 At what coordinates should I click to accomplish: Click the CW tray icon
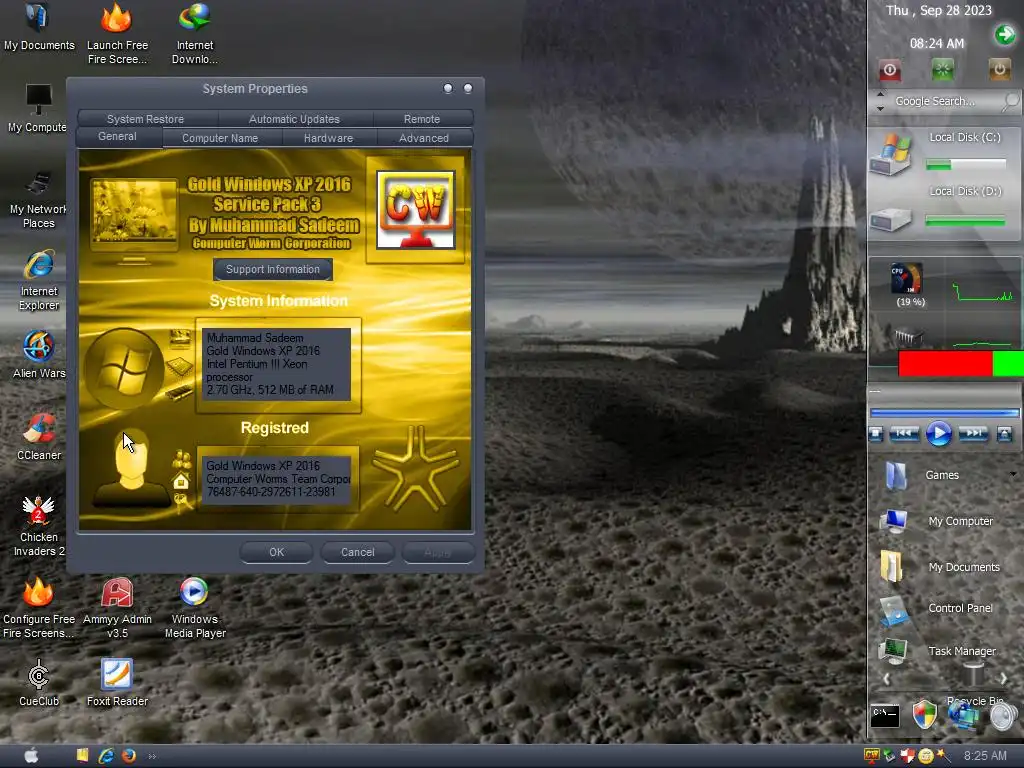[871, 756]
